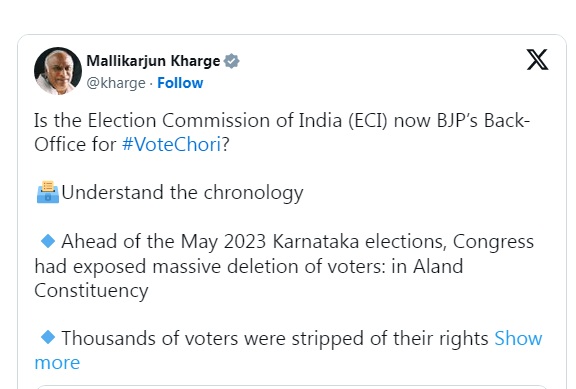Open Mallikarjun Kharge's profile picture

tap(58, 71)
